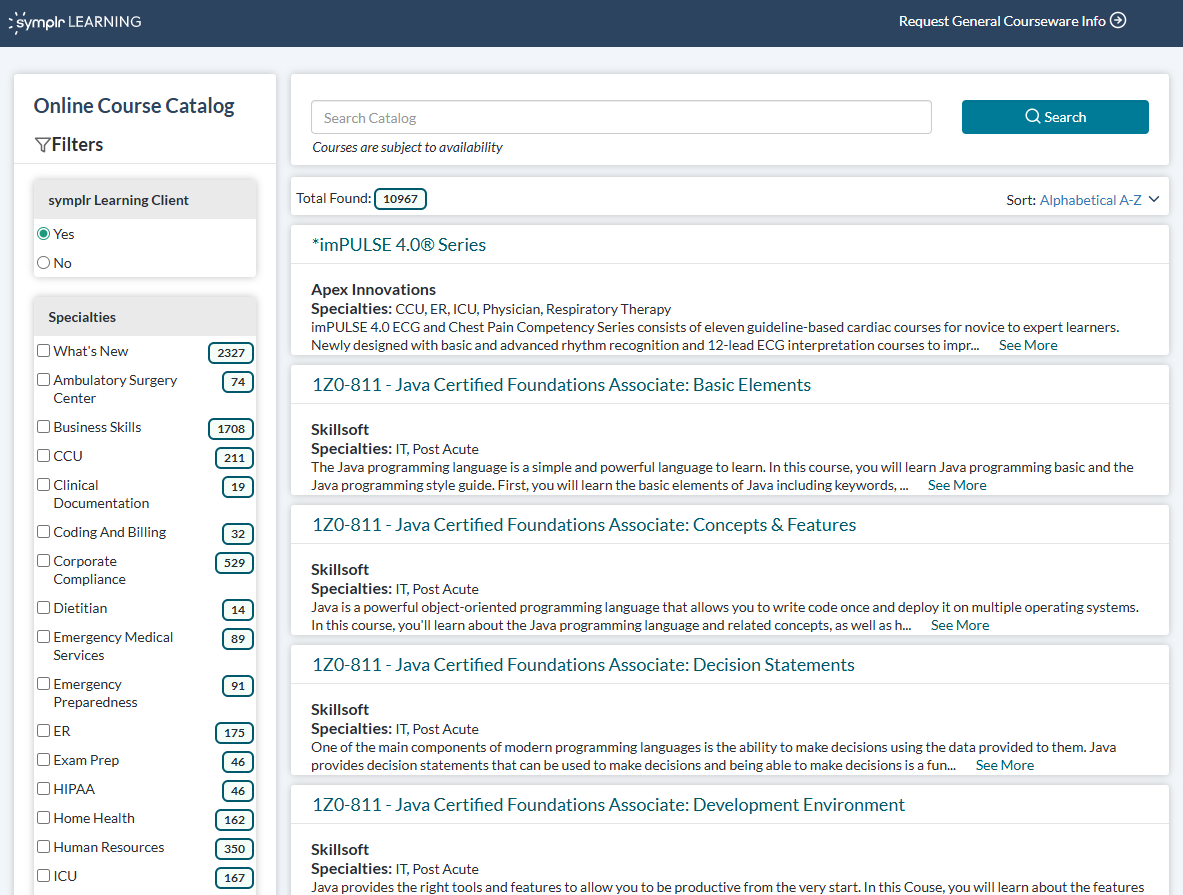1183x895 pixels.
Task: Open Java Certified Foundations Associate: Concepts & Features
Action: pyautogui.click(x=584, y=524)
